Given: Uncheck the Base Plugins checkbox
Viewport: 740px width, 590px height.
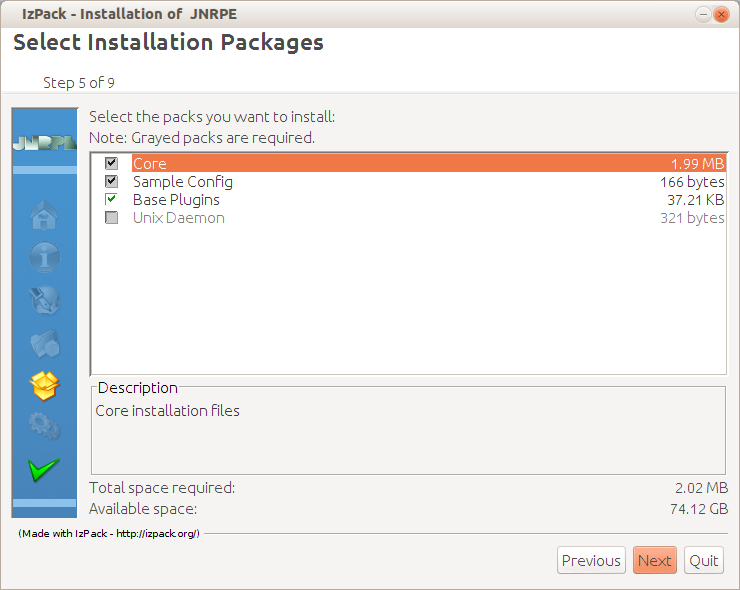Looking at the screenshot, I should click(x=111, y=199).
